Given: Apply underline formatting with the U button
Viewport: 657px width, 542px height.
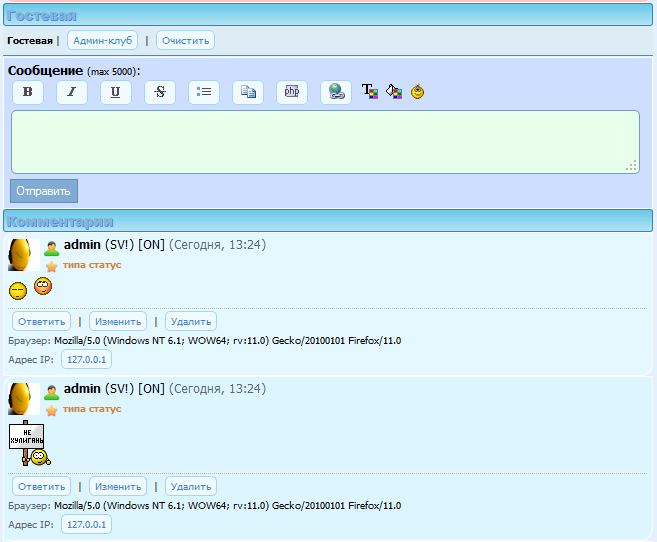Looking at the screenshot, I should (x=116, y=92).
